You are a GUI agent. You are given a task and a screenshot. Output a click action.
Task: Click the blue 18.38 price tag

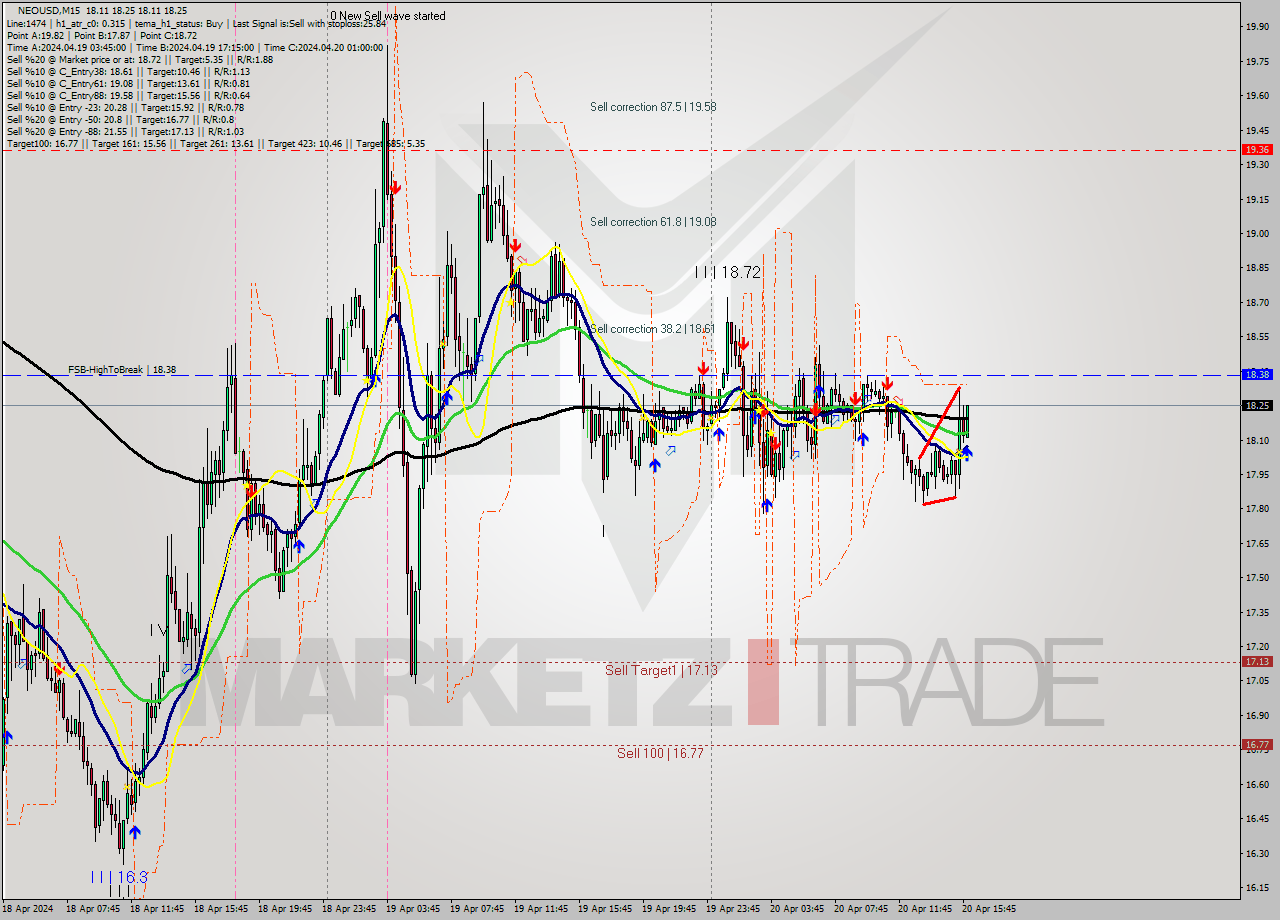tap(1256, 375)
